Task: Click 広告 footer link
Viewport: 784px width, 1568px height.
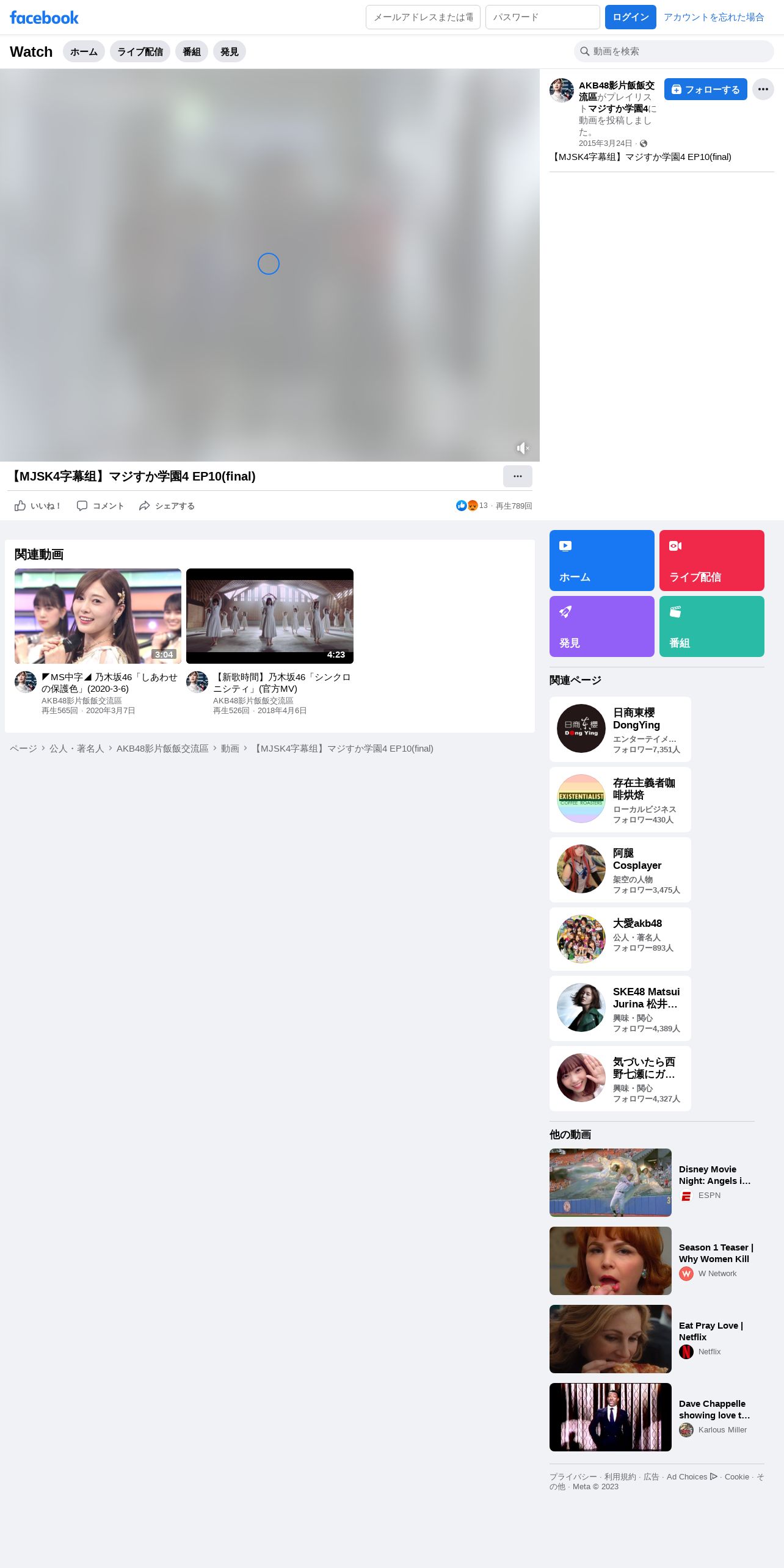Action: [x=652, y=1477]
